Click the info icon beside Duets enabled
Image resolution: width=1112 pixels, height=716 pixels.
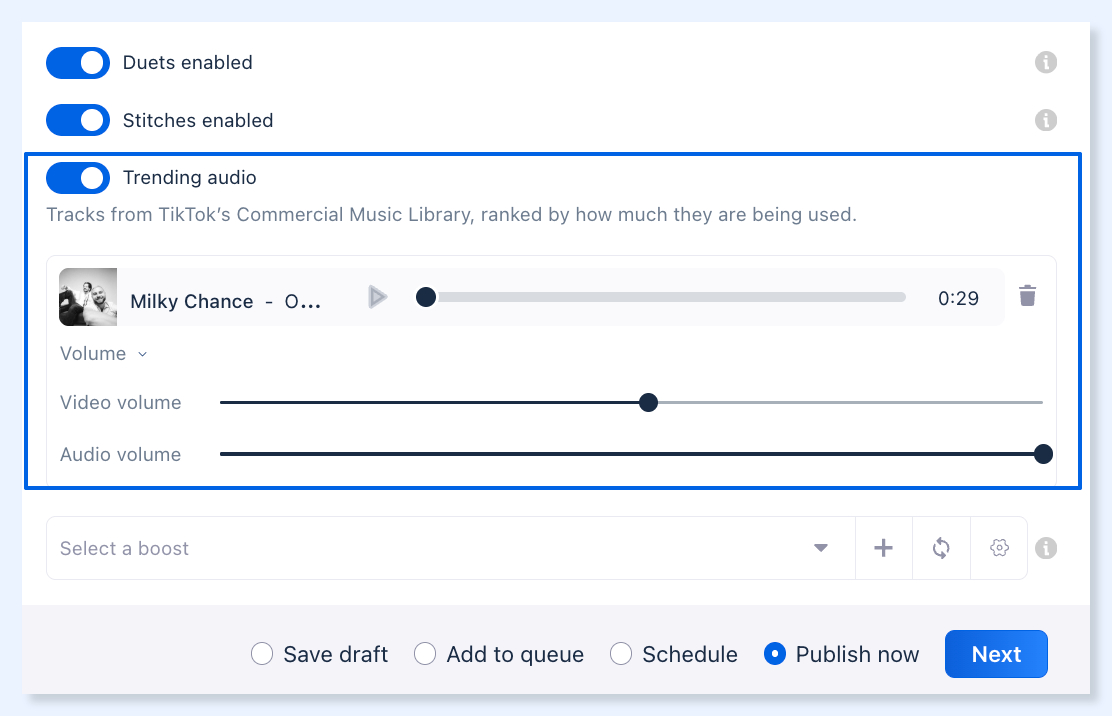[1045, 62]
